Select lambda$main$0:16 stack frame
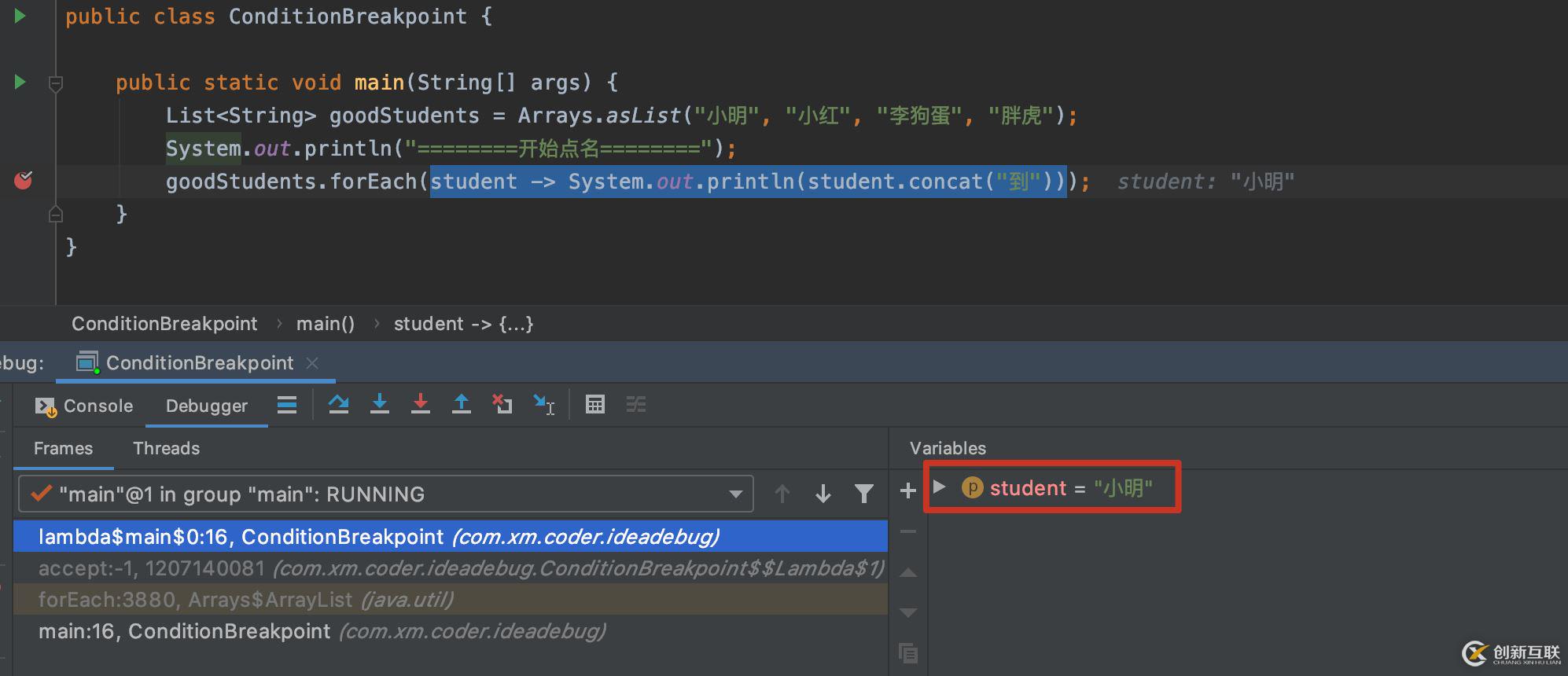 [x=451, y=537]
